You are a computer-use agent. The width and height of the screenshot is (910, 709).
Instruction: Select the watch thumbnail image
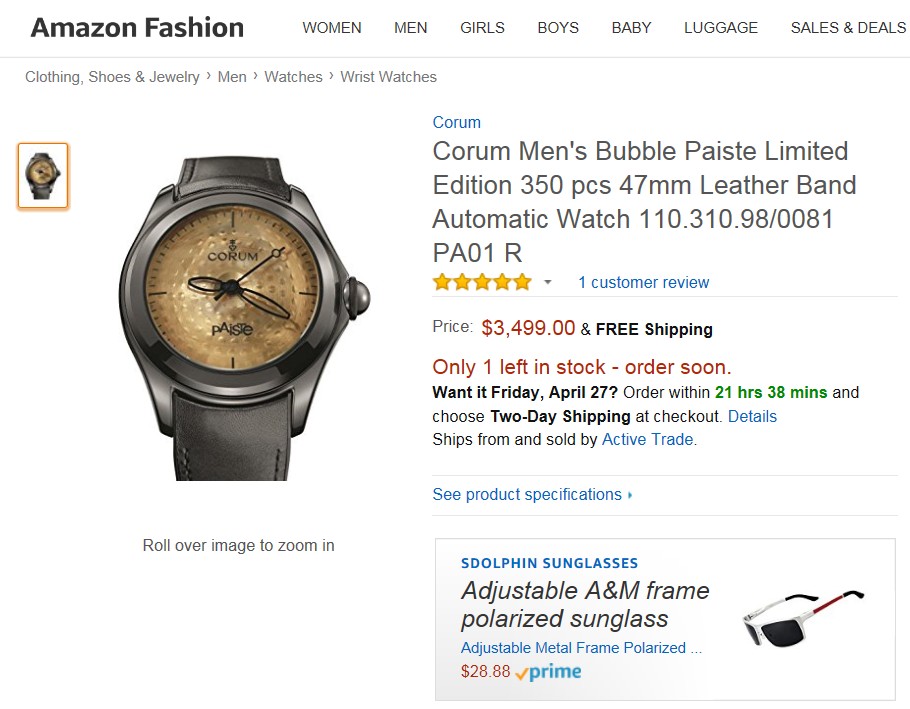pos(43,176)
